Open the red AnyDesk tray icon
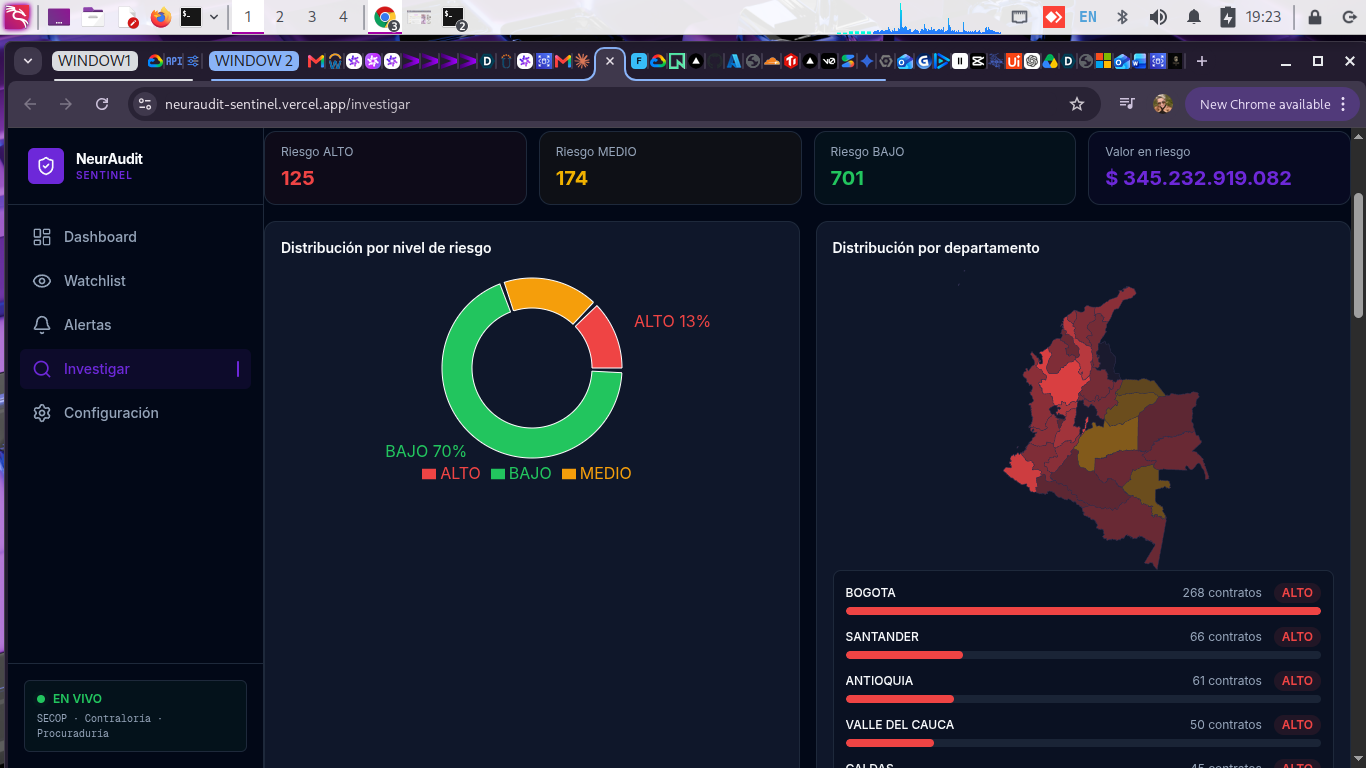The width and height of the screenshot is (1366, 768). (x=1053, y=17)
